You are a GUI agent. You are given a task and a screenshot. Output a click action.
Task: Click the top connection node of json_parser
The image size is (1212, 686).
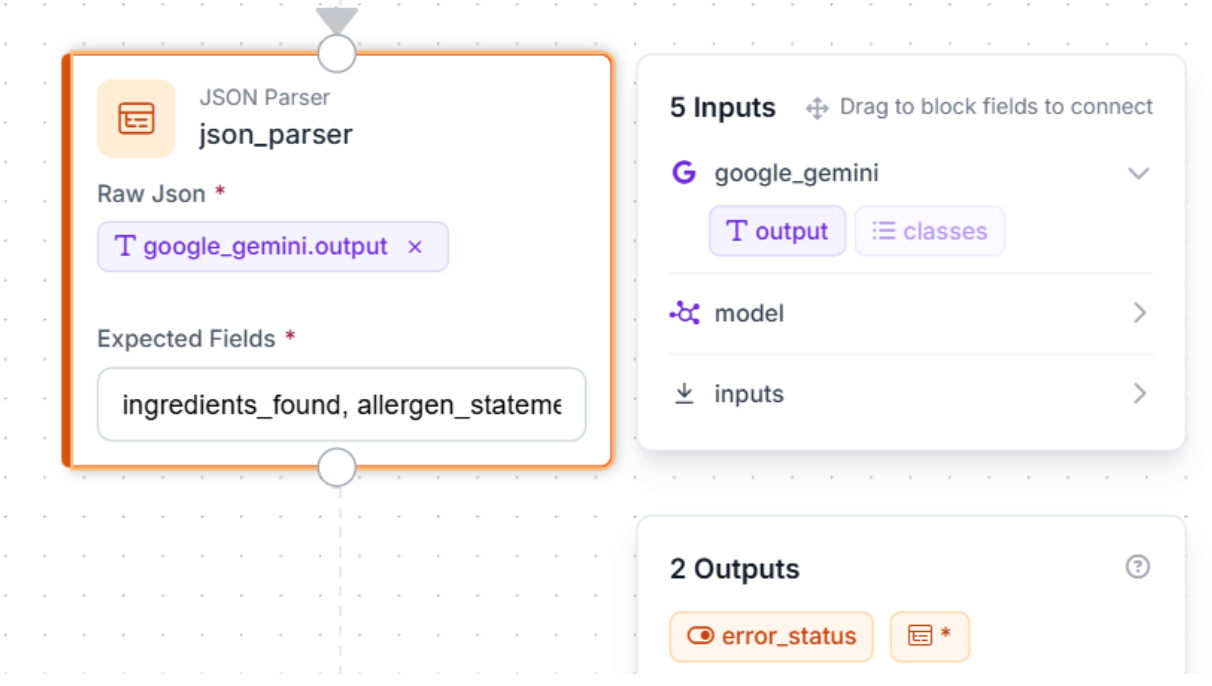[337, 54]
